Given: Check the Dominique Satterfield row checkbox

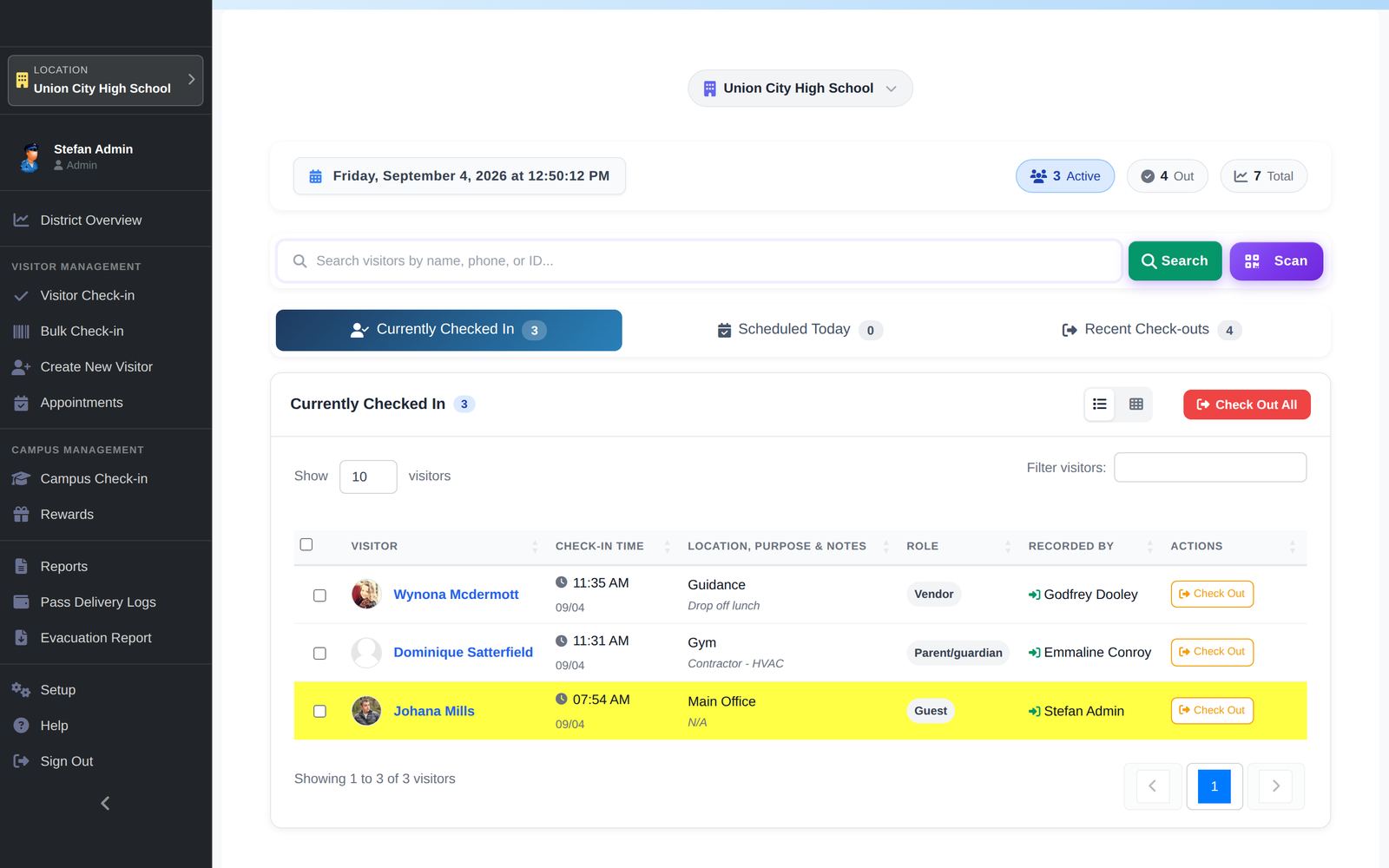Looking at the screenshot, I should tap(319, 654).
